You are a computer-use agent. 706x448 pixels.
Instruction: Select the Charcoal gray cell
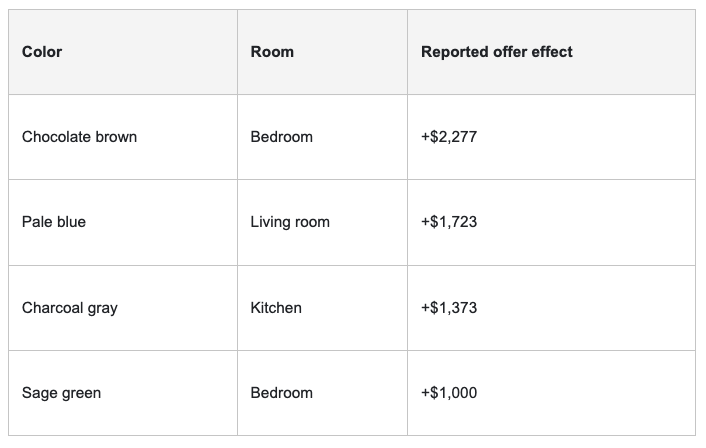pyautogui.click(x=70, y=308)
